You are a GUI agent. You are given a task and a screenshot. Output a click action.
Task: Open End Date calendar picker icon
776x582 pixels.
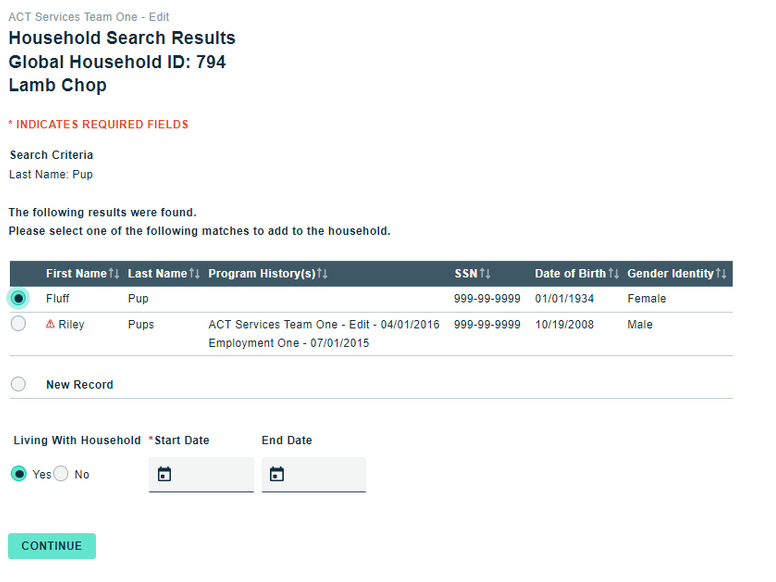(x=277, y=474)
